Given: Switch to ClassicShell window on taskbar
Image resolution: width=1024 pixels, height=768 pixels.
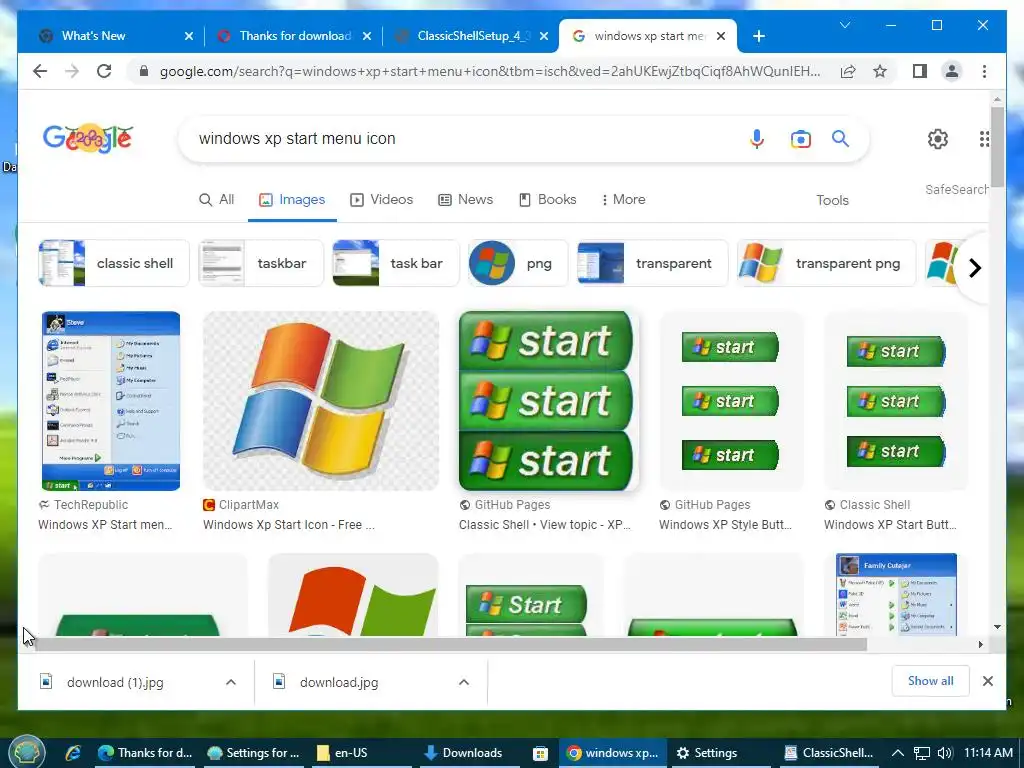Looking at the screenshot, I should 829,753.
